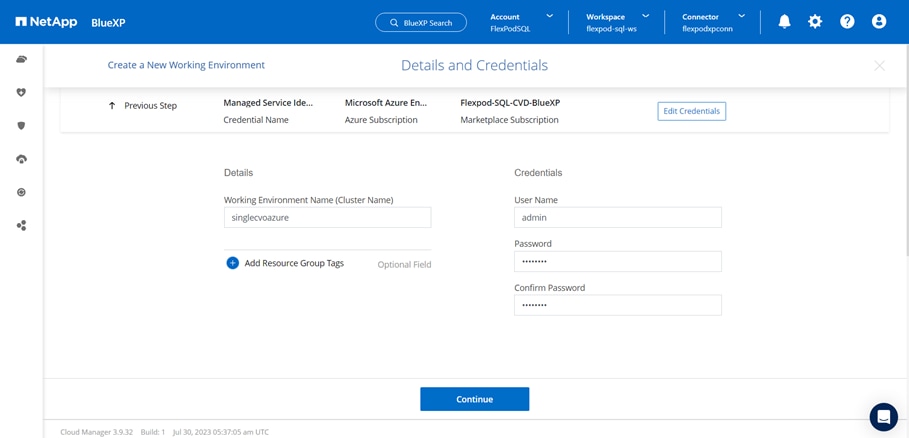Viewport: 909px width, 438px height.
Task: Open the settings gear icon
Action: 815,22
